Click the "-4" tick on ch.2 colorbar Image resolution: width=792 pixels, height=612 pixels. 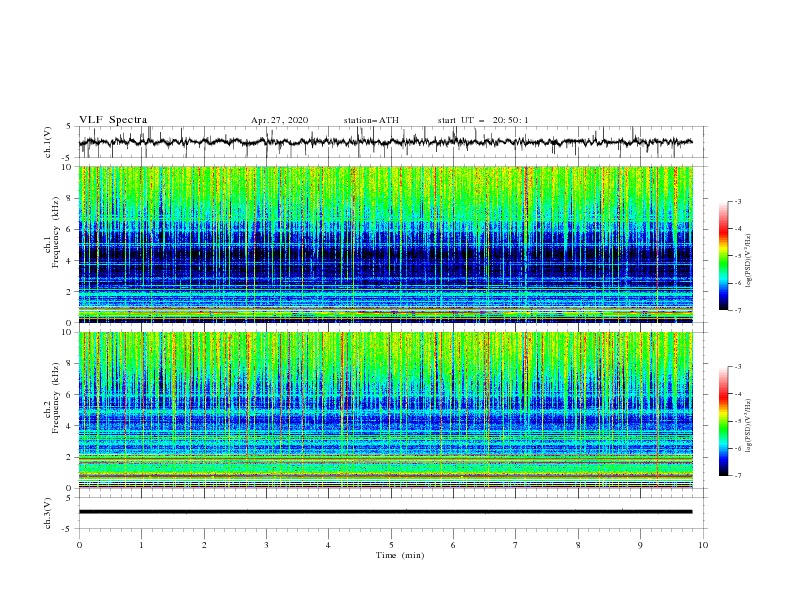[x=737, y=394]
